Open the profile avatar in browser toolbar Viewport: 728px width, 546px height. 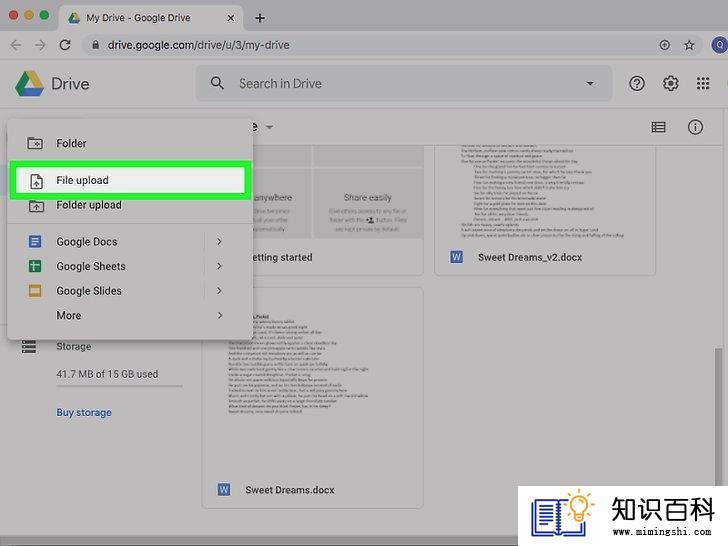pos(720,45)
